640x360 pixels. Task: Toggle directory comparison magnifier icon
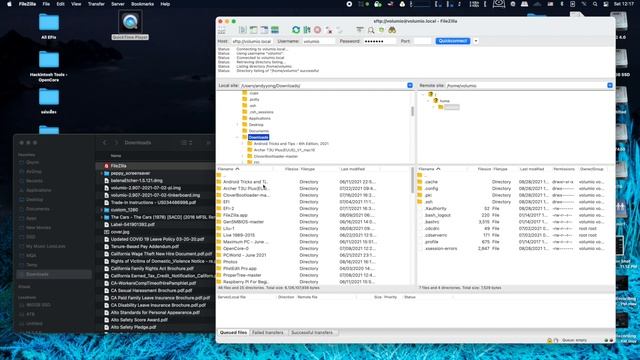click(371, 30)
